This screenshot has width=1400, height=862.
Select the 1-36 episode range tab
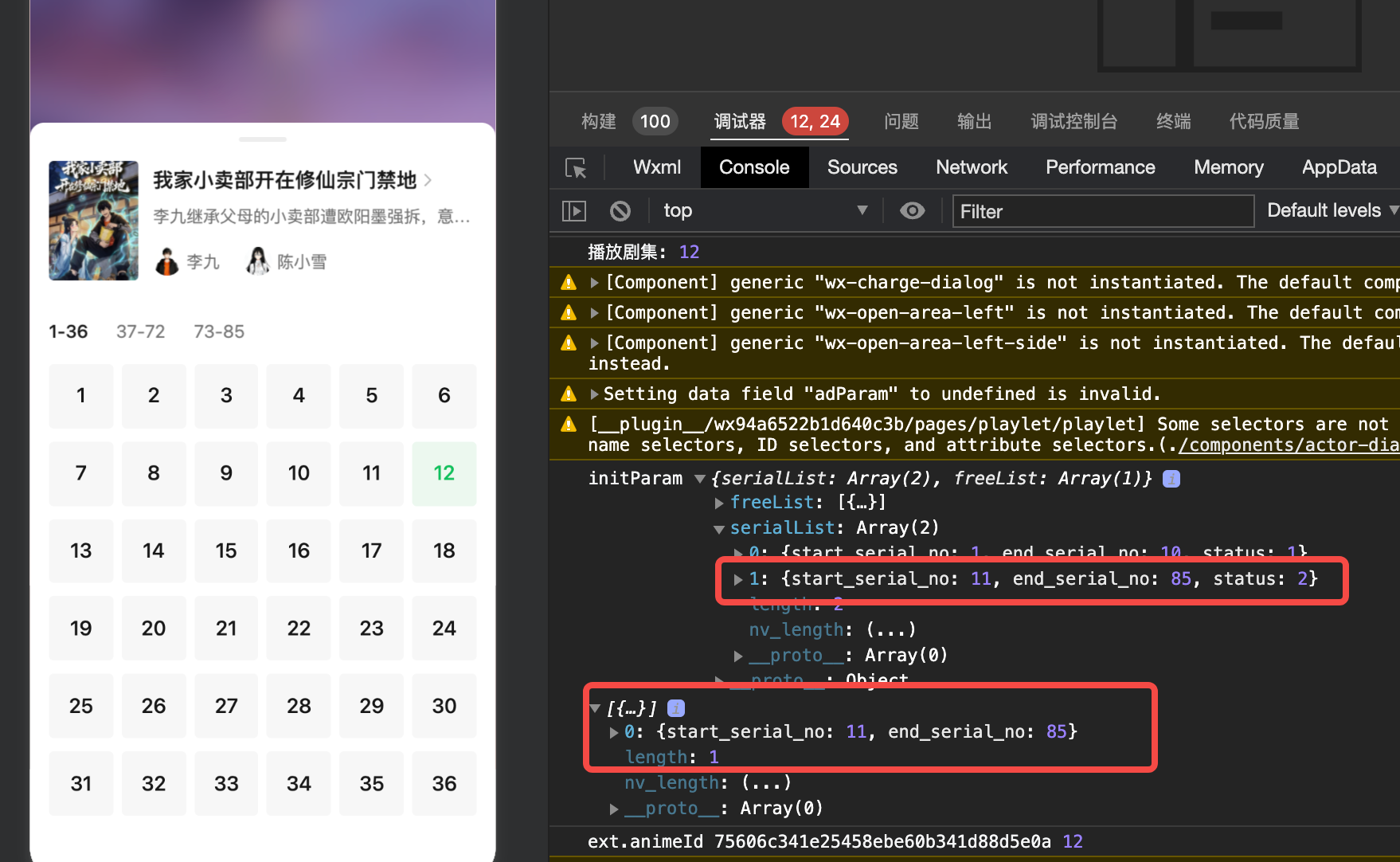[x=68, y=331]
